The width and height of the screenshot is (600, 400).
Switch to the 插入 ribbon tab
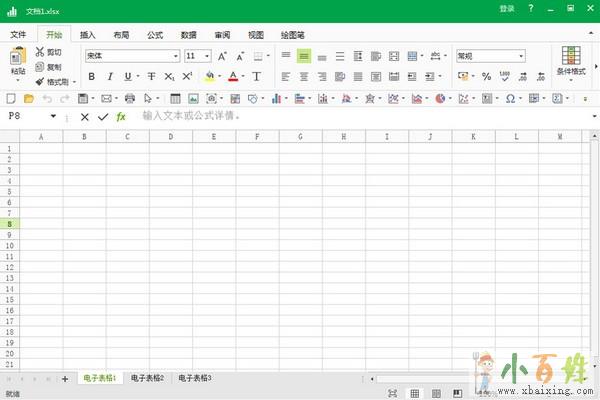pos(88,33)
